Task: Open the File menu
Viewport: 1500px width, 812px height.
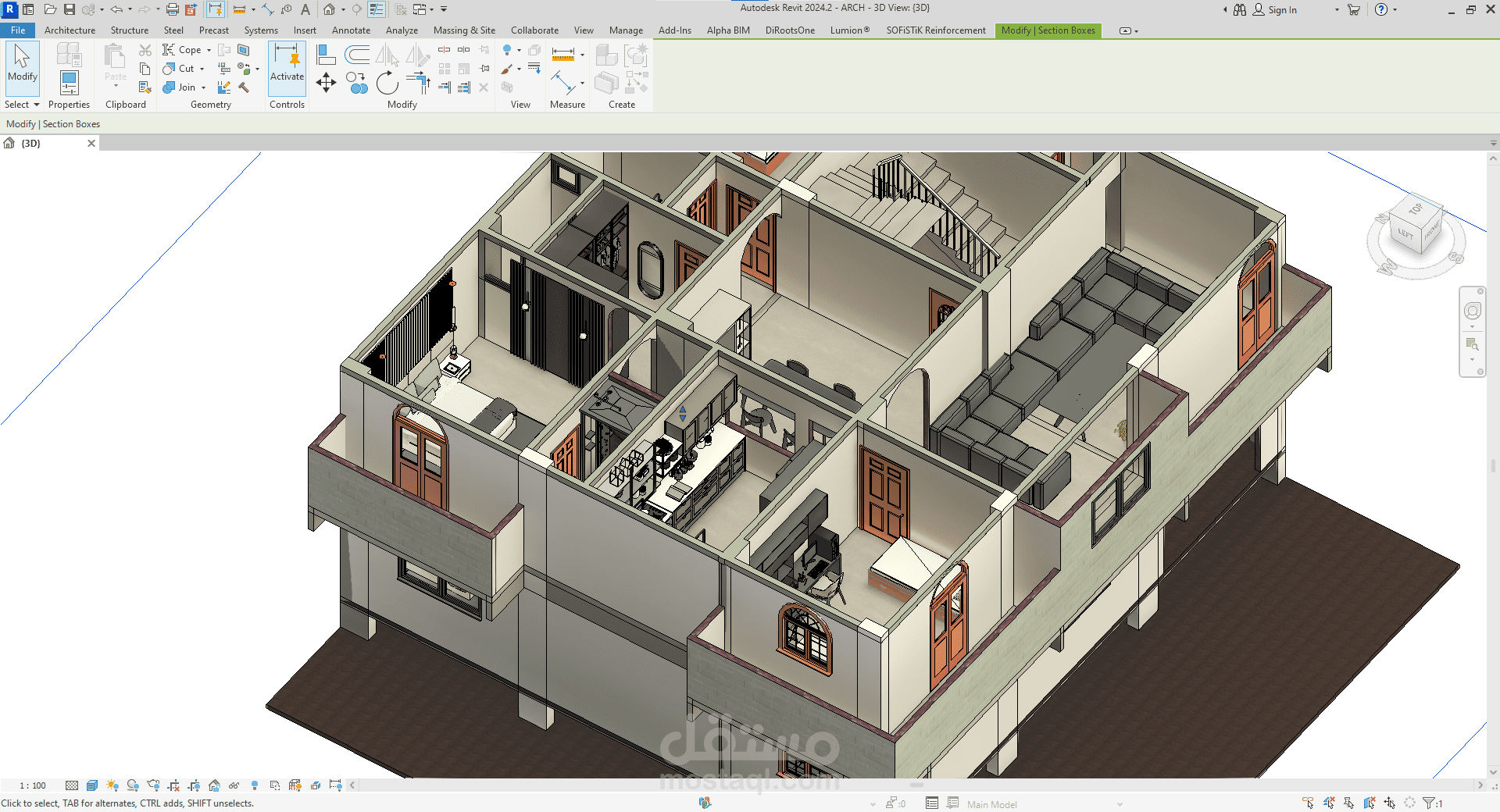Action: tap(18, 30)
